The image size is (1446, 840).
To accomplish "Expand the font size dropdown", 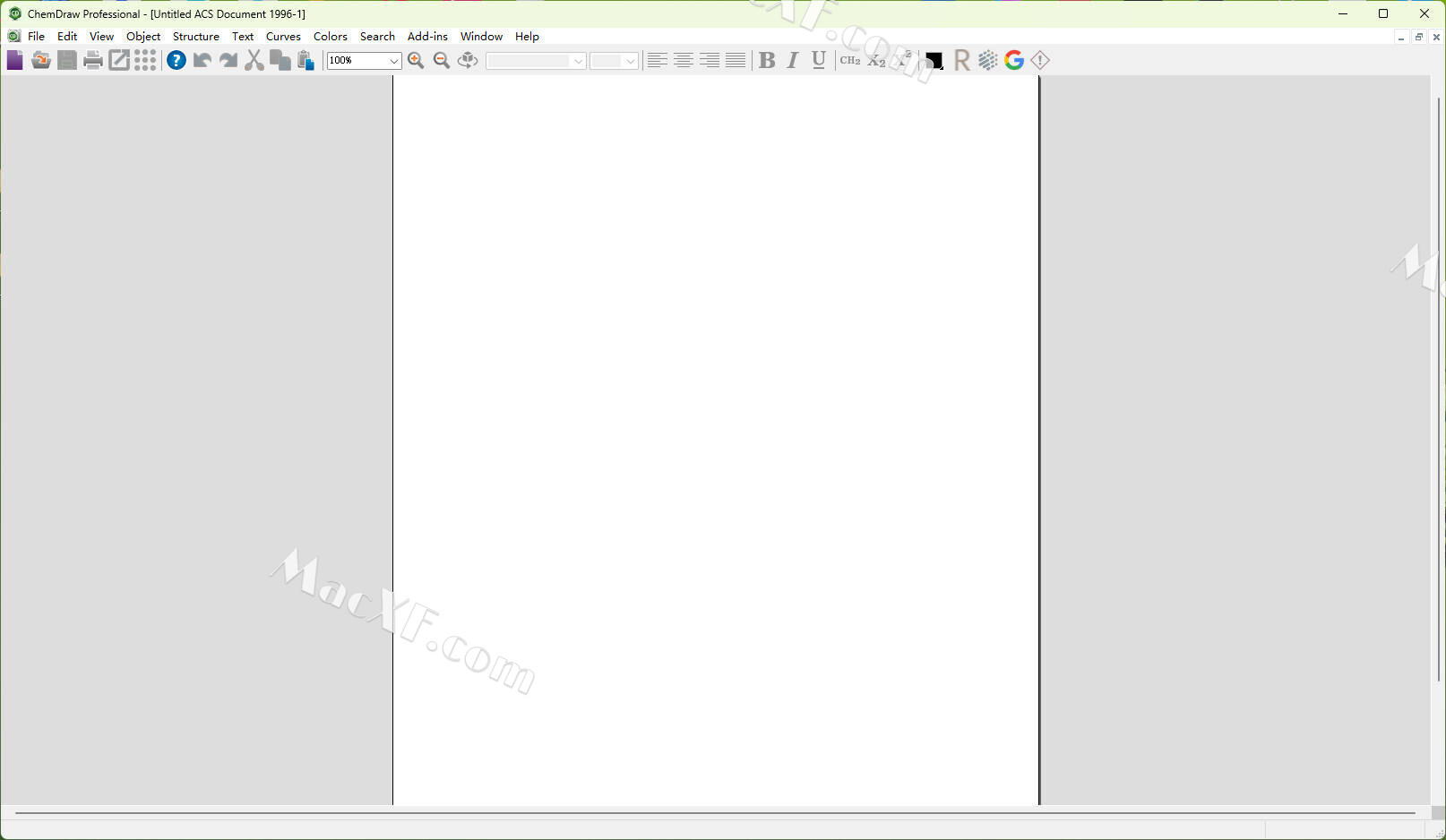I will [x=630, y=61].
